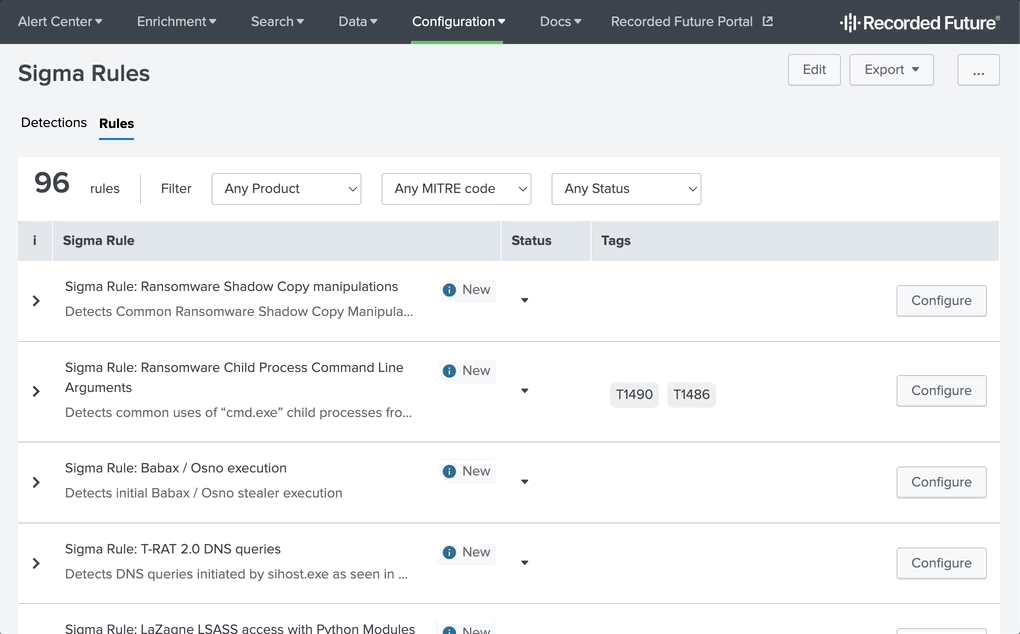Click the Edit button
The width and height of the screenshot is (1020, 634).
point(814,70)
